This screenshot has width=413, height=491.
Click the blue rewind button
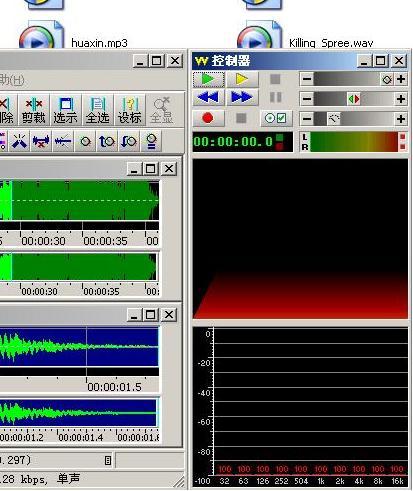click(208, 97)
